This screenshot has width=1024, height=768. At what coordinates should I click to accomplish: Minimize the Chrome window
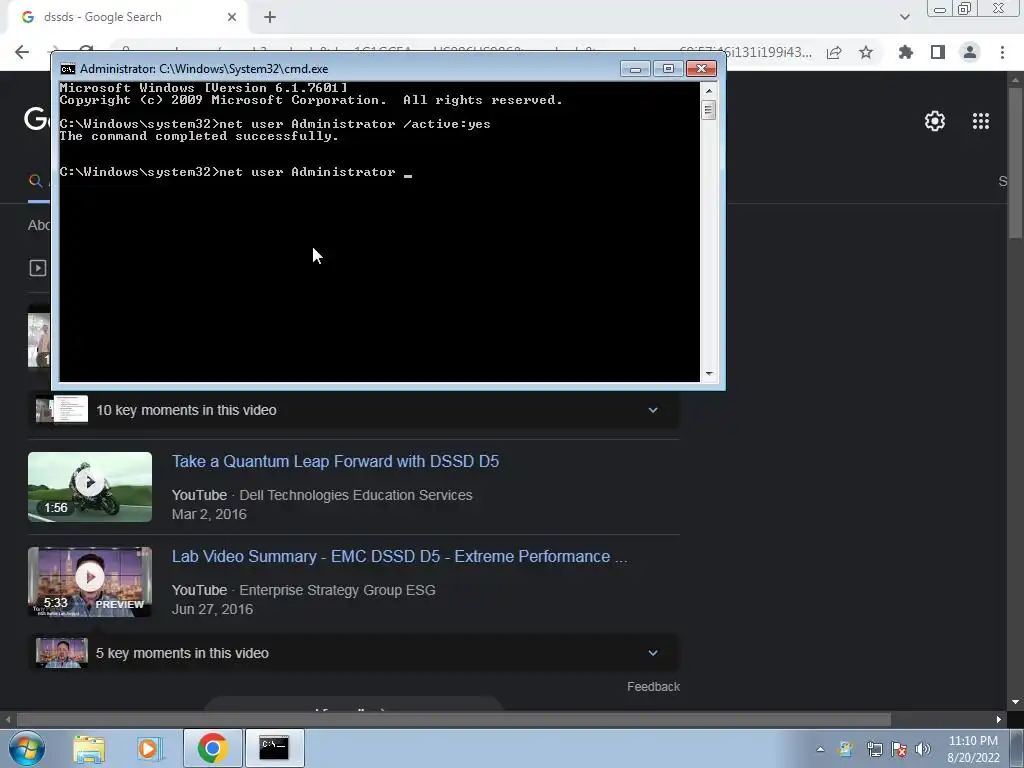coord(940,9)
